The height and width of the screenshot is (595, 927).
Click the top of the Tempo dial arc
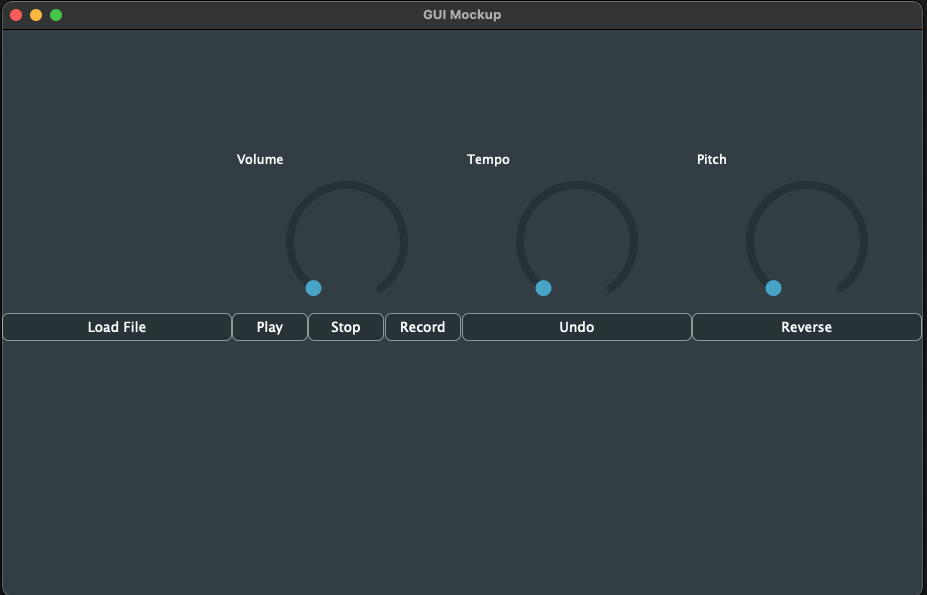[x=577, y=184]
